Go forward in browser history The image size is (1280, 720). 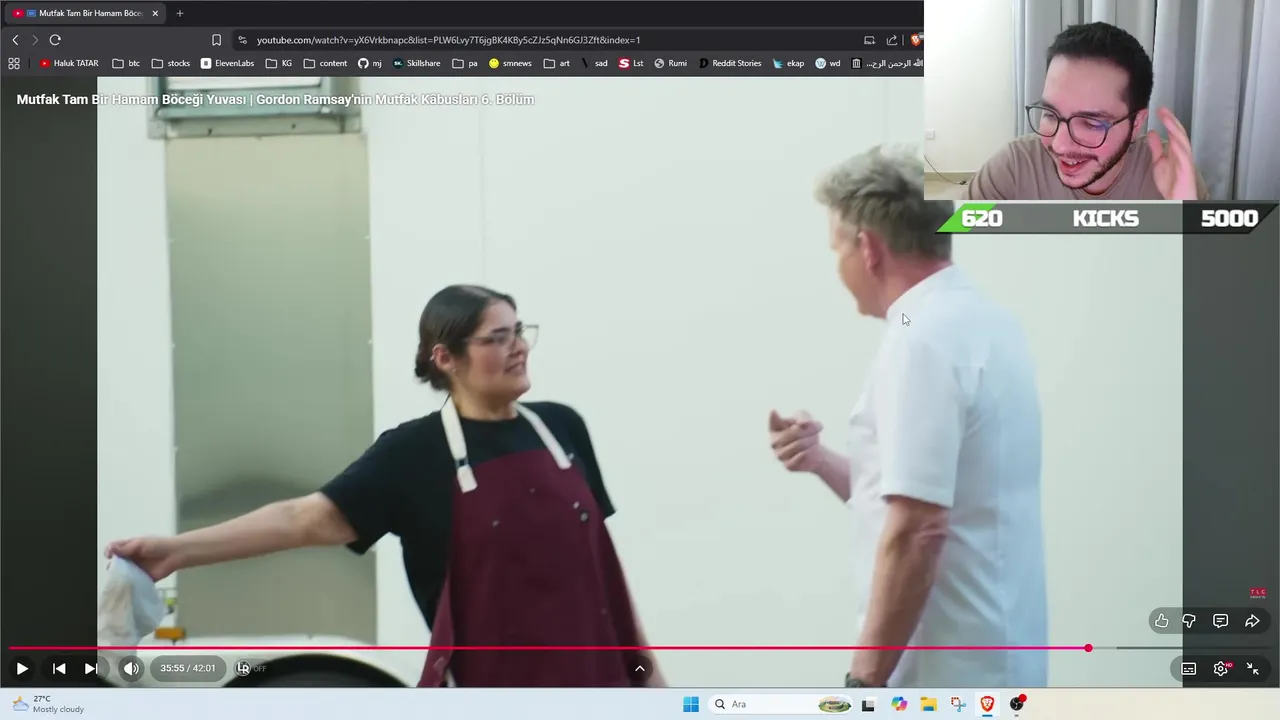click(x=34, y=40)
